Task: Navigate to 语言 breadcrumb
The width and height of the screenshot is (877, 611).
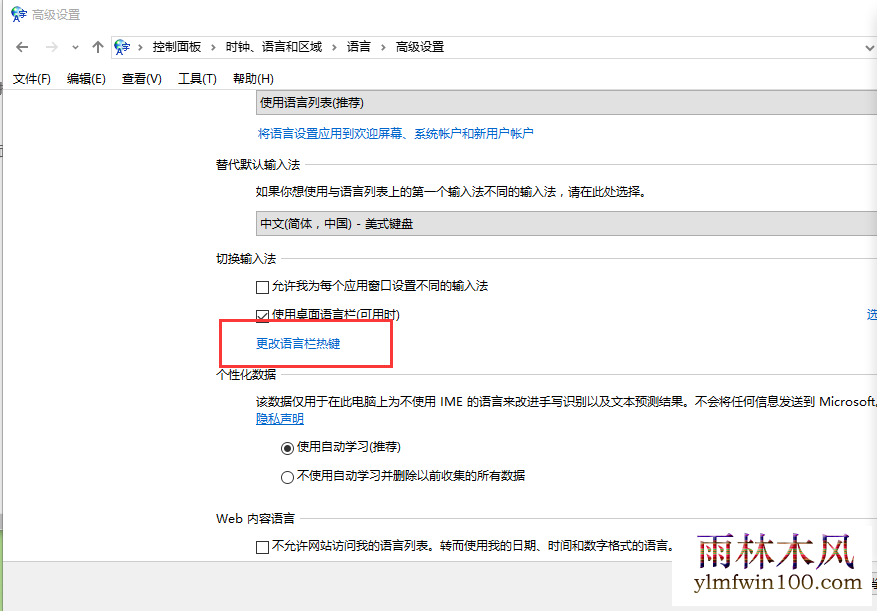Action: pos(359,47)
